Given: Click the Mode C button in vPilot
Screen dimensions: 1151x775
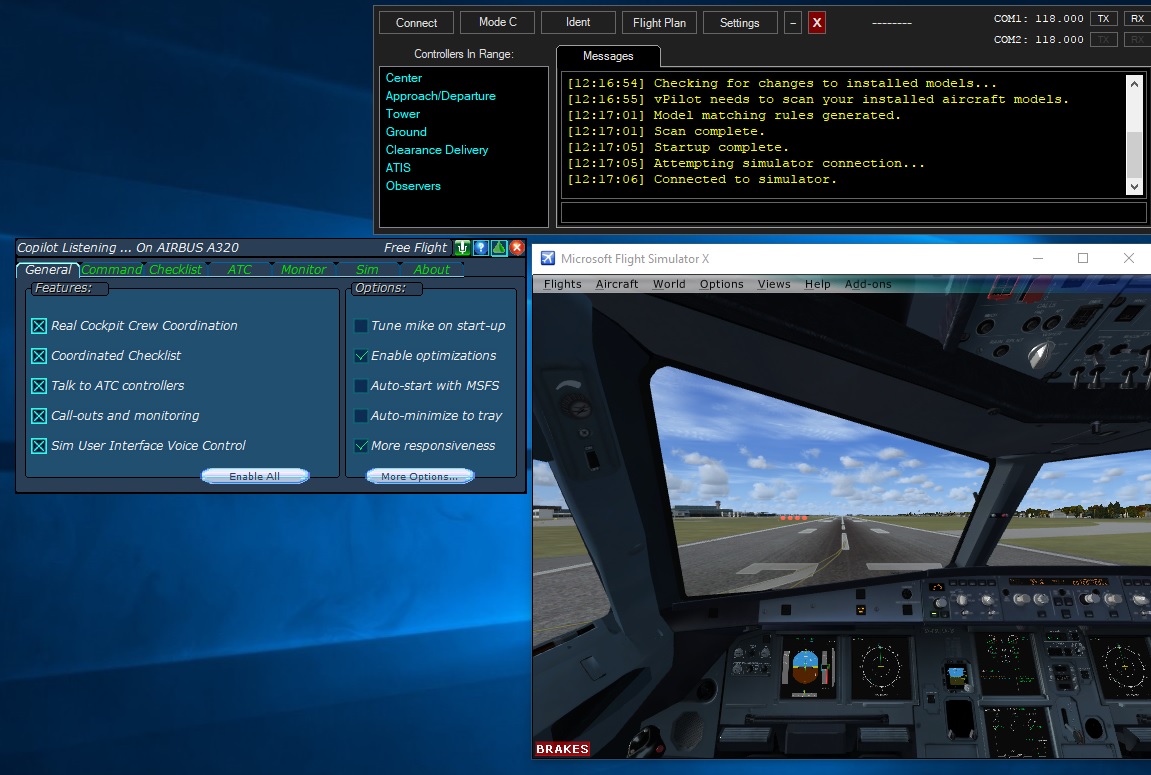Looking at the screenshot, I should pyautogui.click(x=498, y=23).
